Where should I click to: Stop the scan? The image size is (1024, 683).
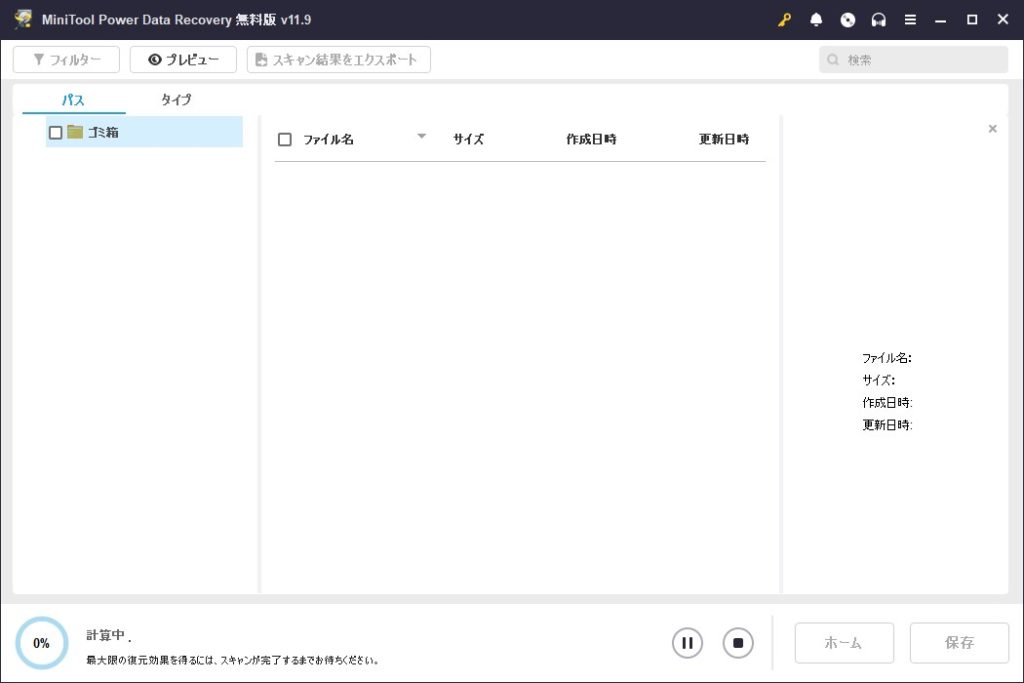pos(738,643)
